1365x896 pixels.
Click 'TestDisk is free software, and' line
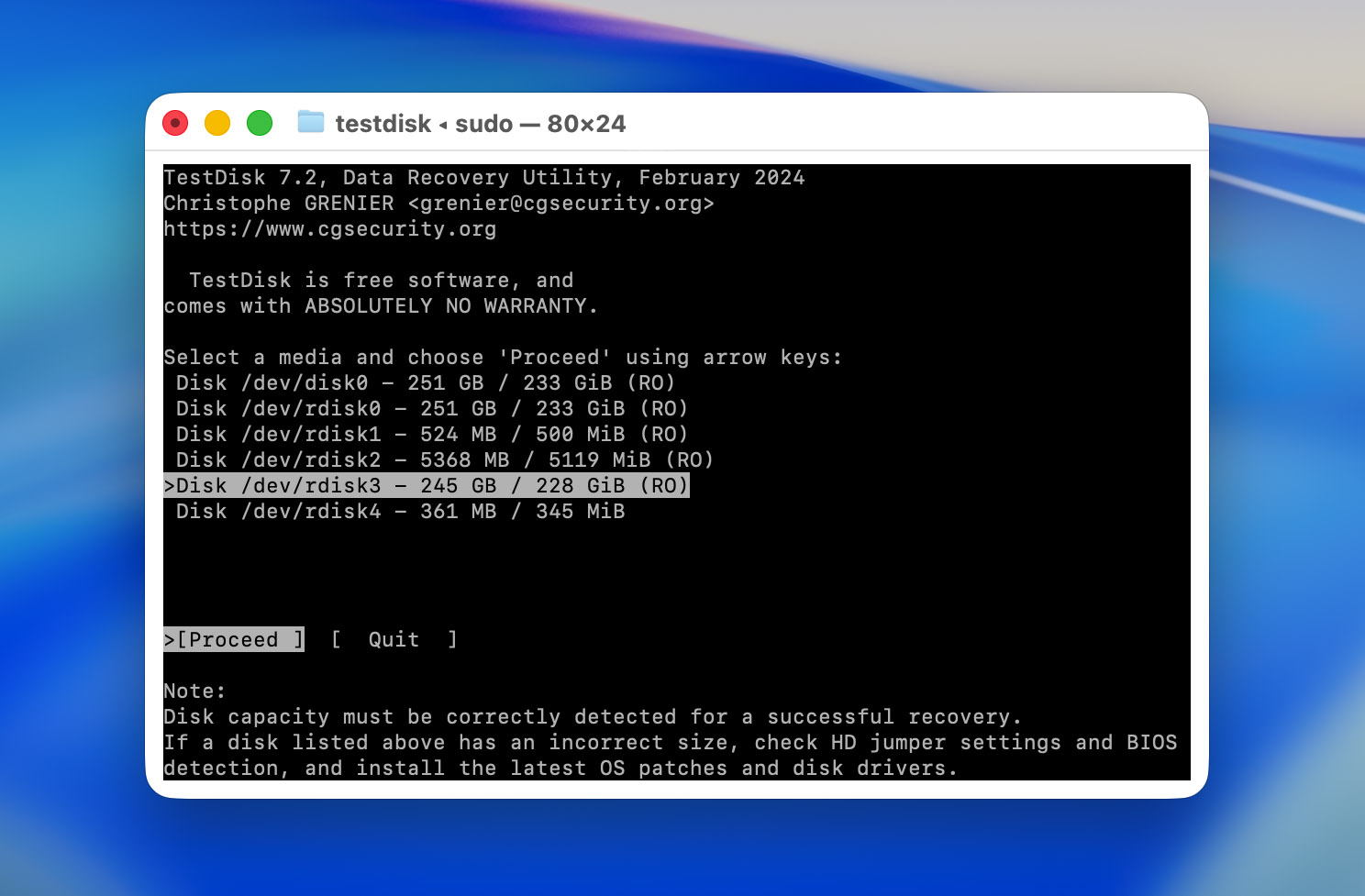click(x=381, y=280)
